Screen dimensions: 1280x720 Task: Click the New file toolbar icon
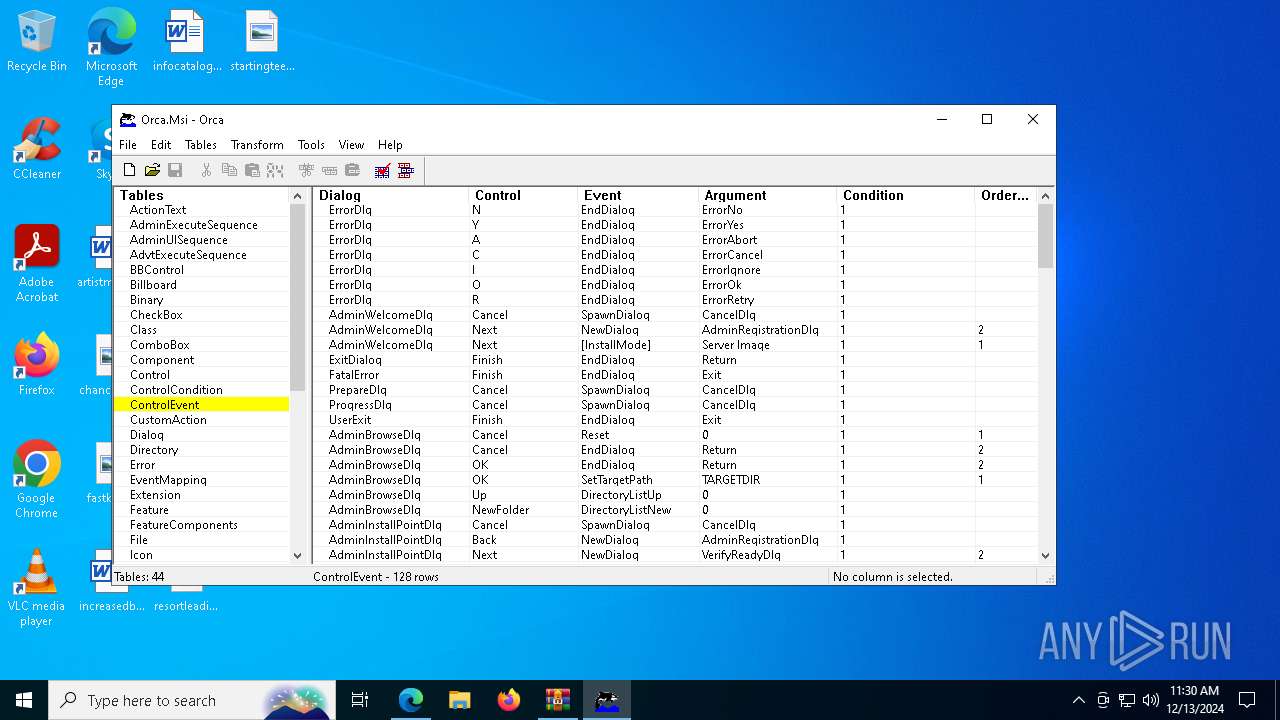[129, 171]
